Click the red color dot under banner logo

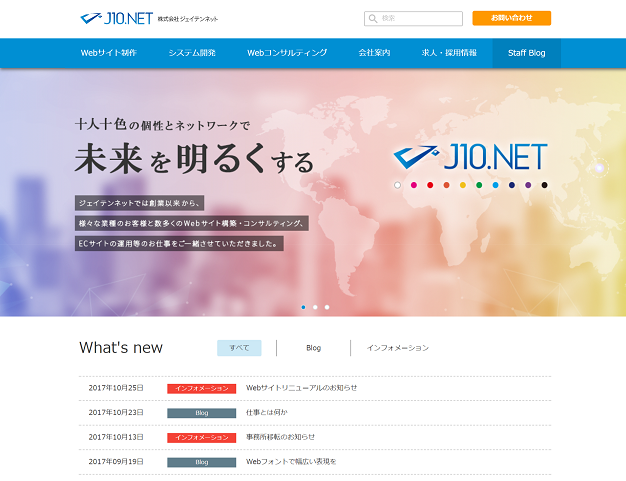point(430,185)
